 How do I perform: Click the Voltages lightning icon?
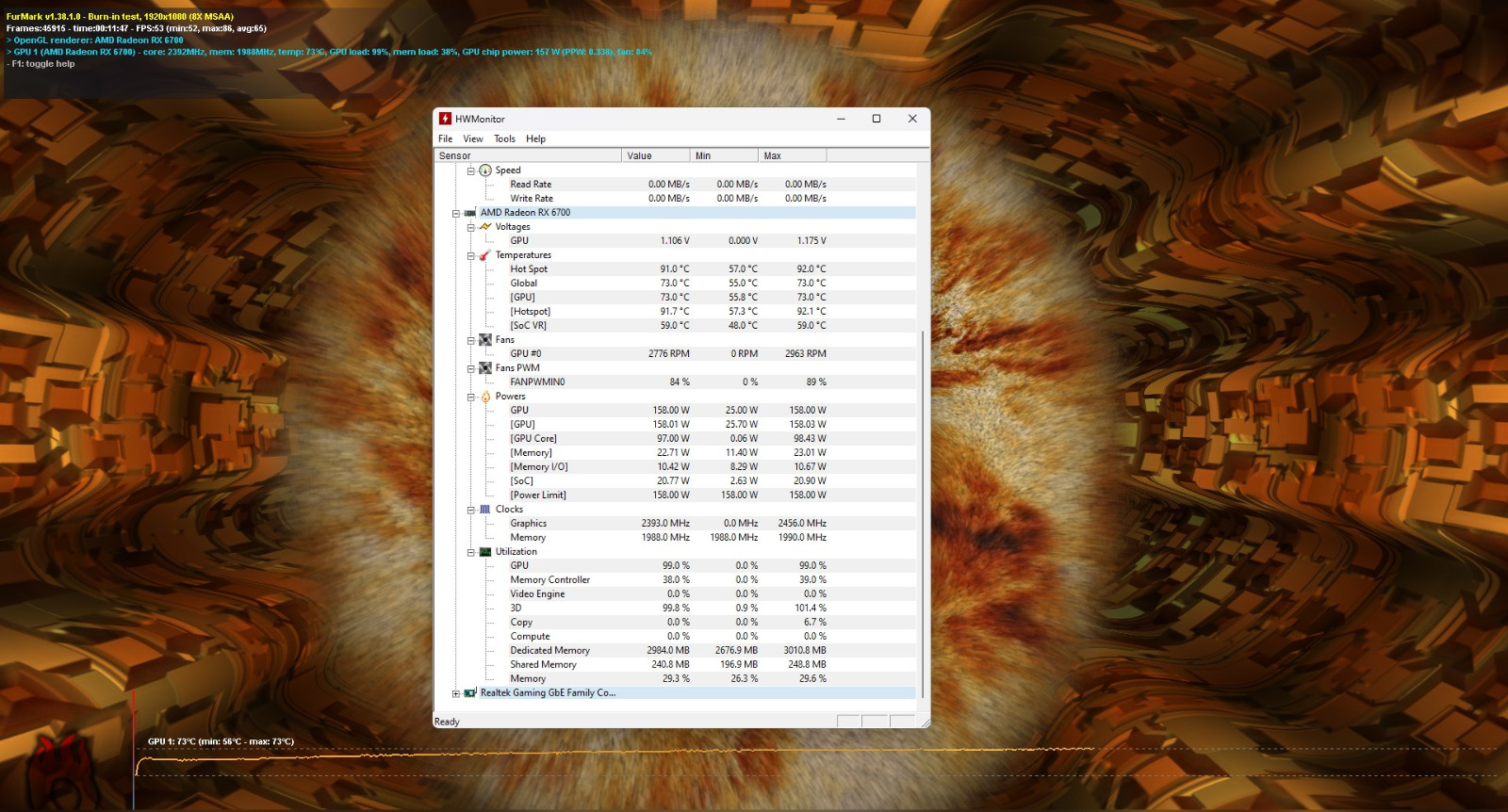point(485,227)
